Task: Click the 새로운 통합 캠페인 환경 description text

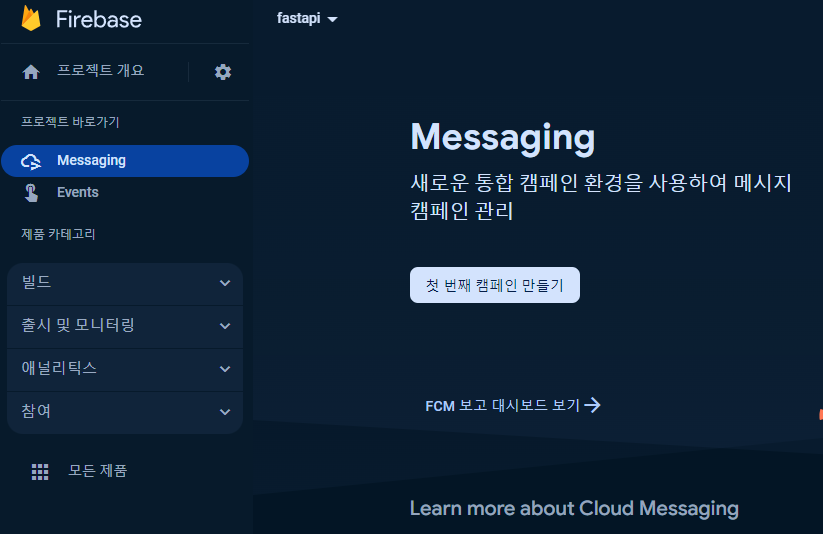Action: pos(601,197)
